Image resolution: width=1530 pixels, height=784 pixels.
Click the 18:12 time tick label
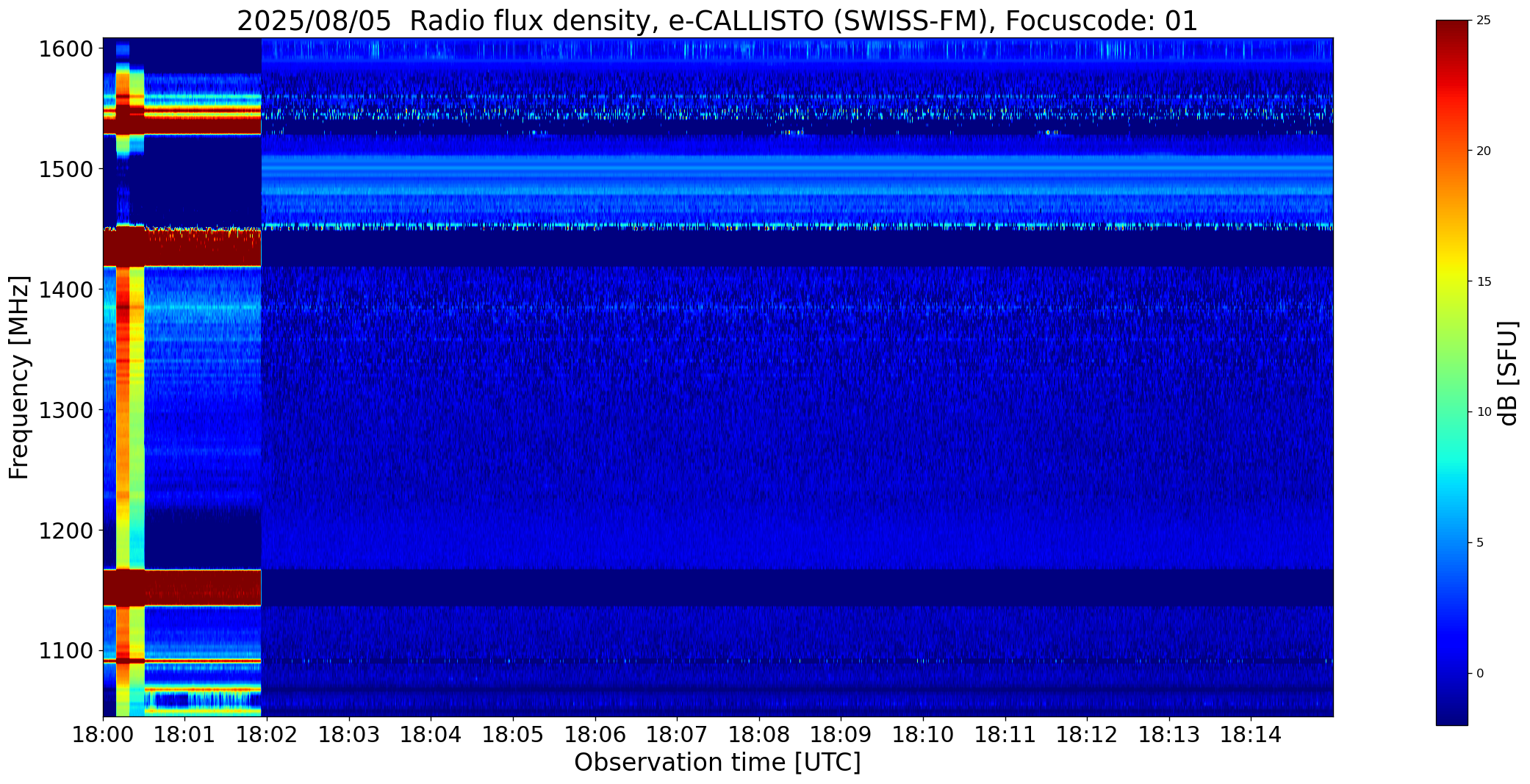click(x=1087, y=735)
